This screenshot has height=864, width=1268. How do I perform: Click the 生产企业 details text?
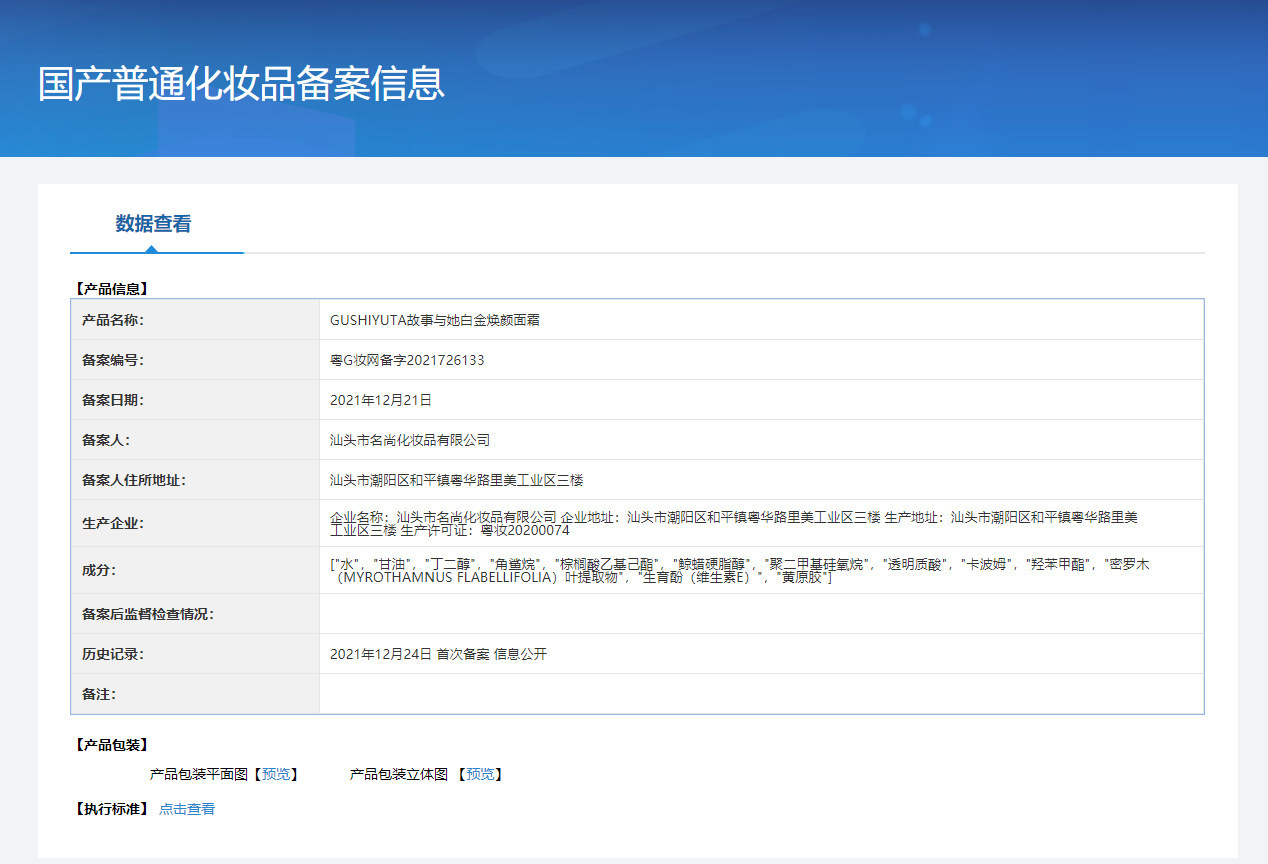tap(734, 523)
